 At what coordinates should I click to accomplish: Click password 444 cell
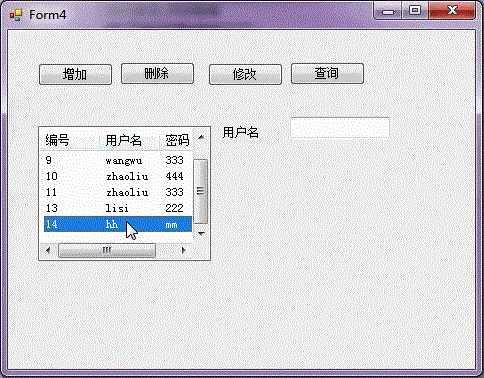[x=174, y=176]
